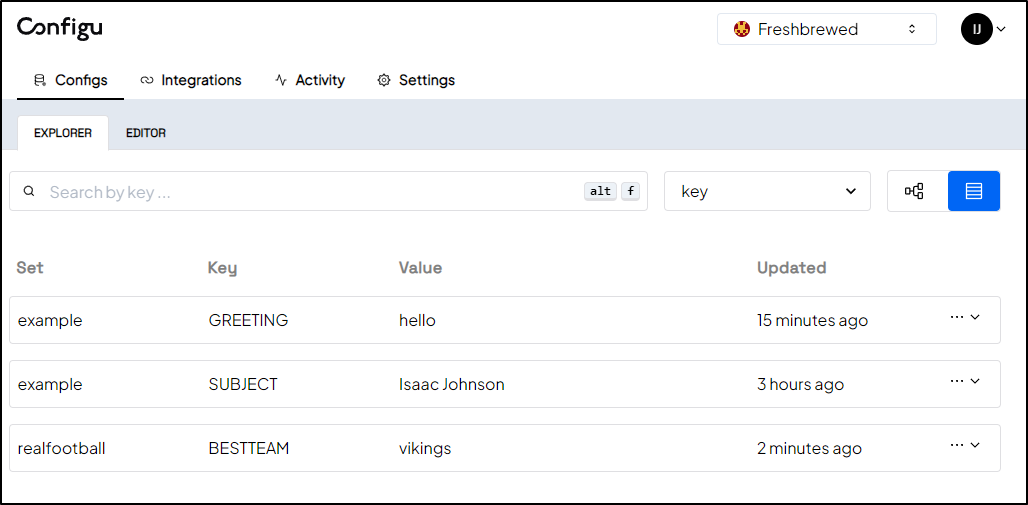The height and width of the screenshot is (505, 1028).
Task: Click the IJ user avatar
Action: 977,29
